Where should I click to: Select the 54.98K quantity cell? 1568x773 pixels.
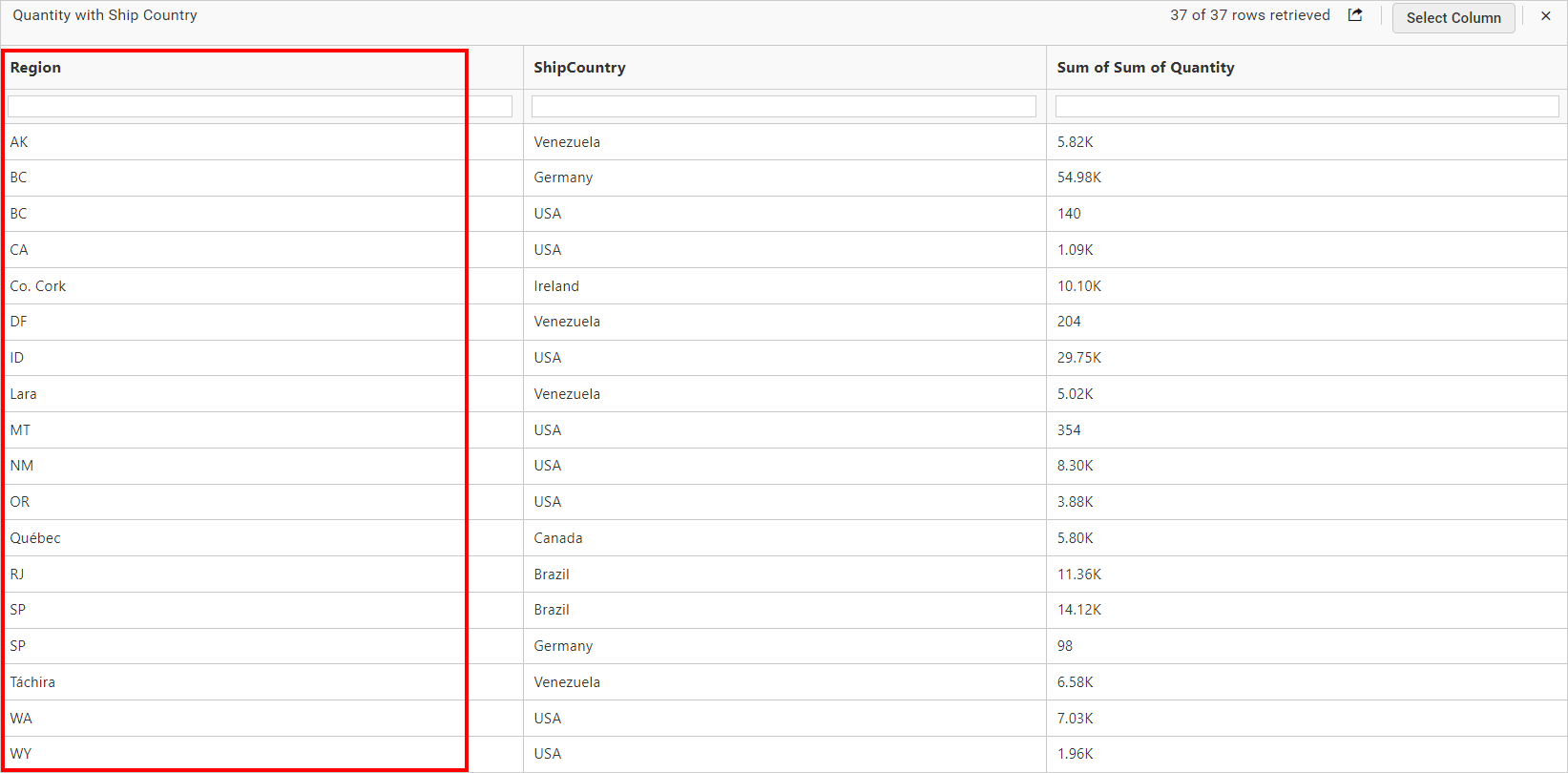tap(1079, 178)
